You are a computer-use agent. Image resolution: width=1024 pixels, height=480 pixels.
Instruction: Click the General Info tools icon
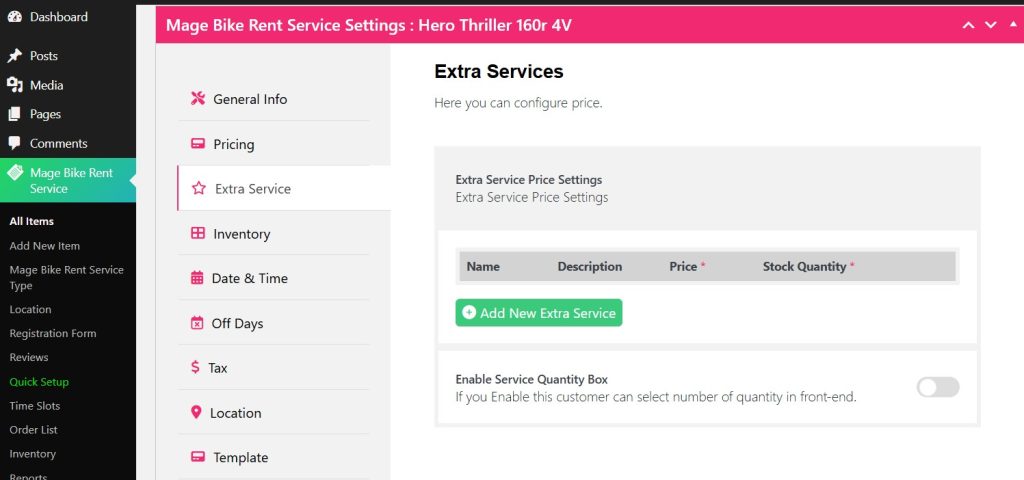tap(197, 99)
